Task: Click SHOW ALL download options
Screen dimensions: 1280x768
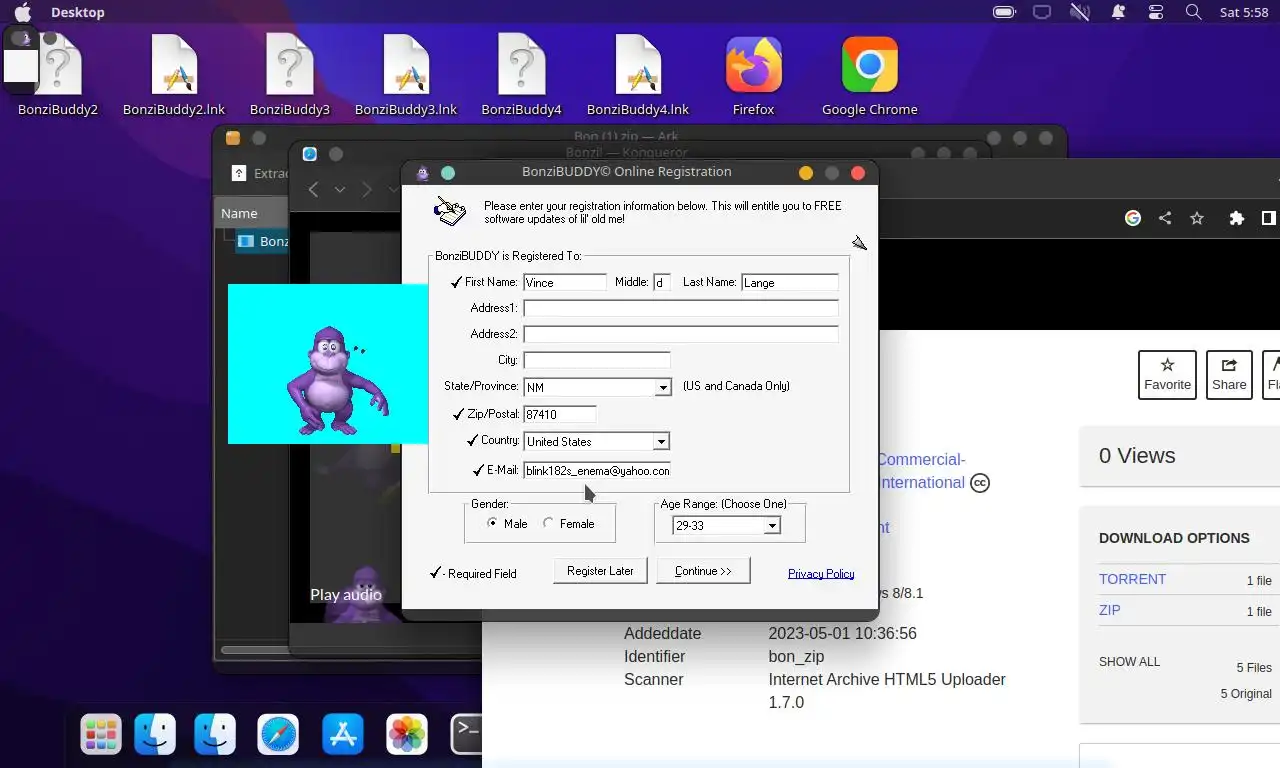Action: point(1129,662)
